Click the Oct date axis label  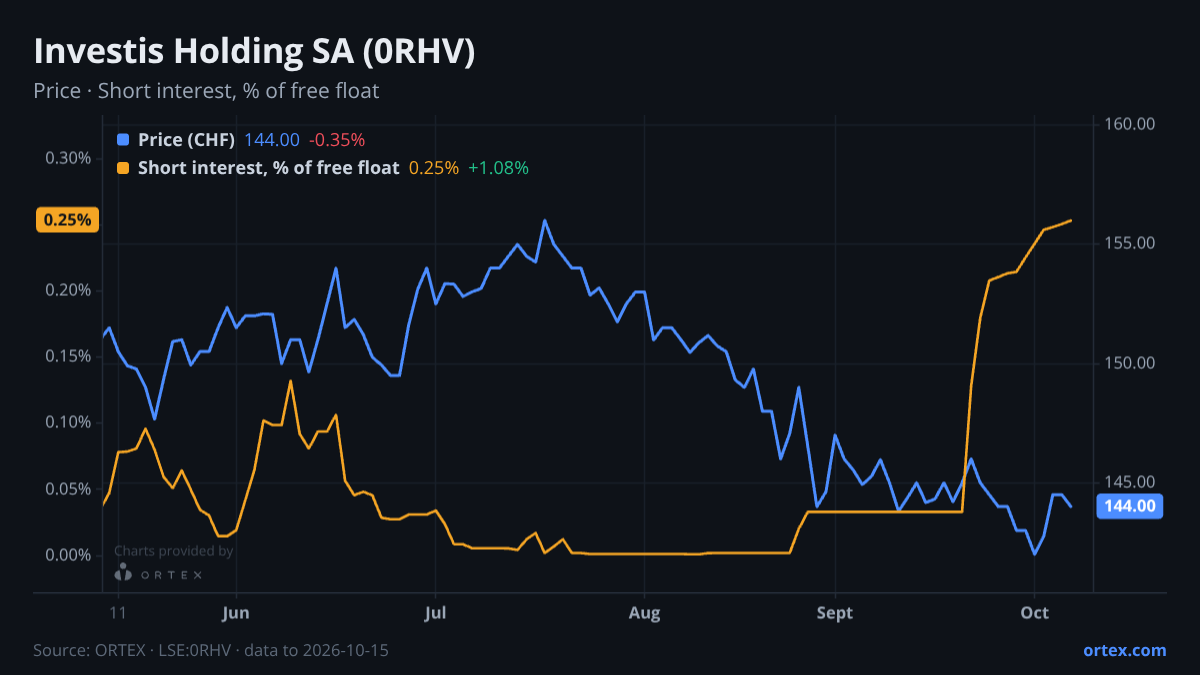pos(1034,613)
